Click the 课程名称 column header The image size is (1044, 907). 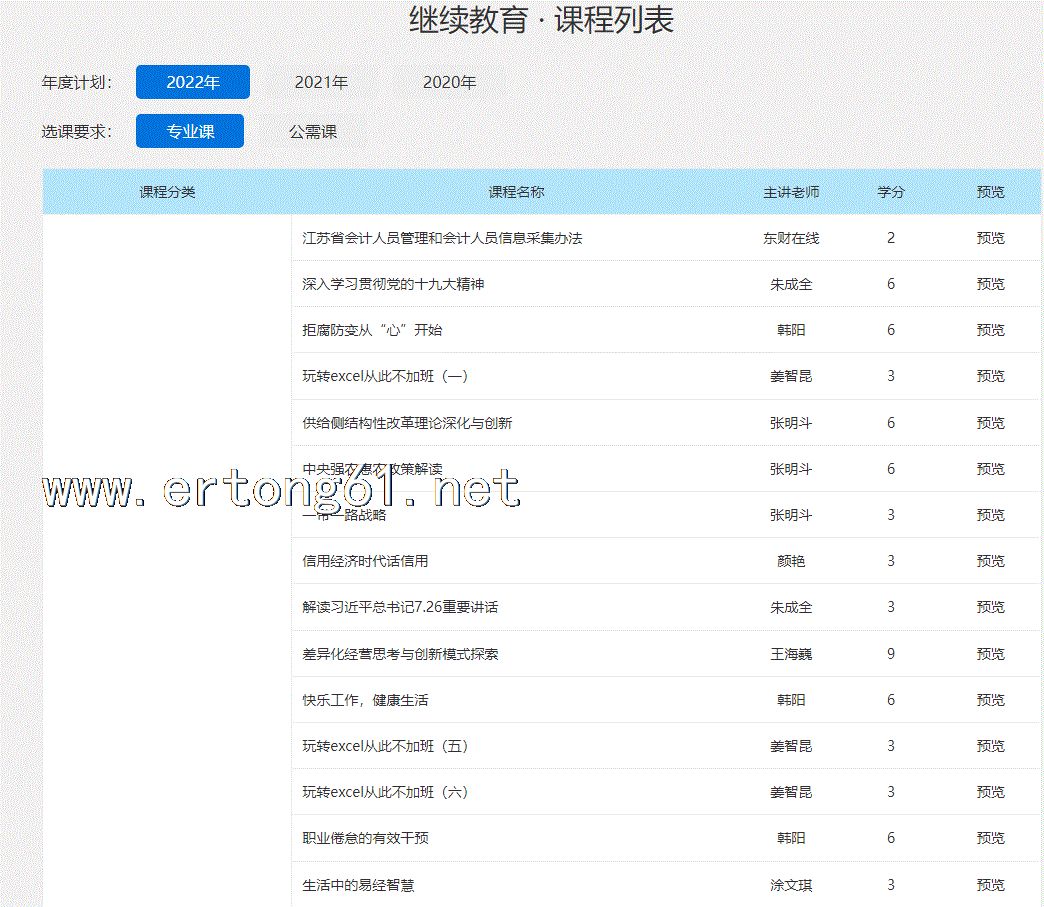[516, 192]
